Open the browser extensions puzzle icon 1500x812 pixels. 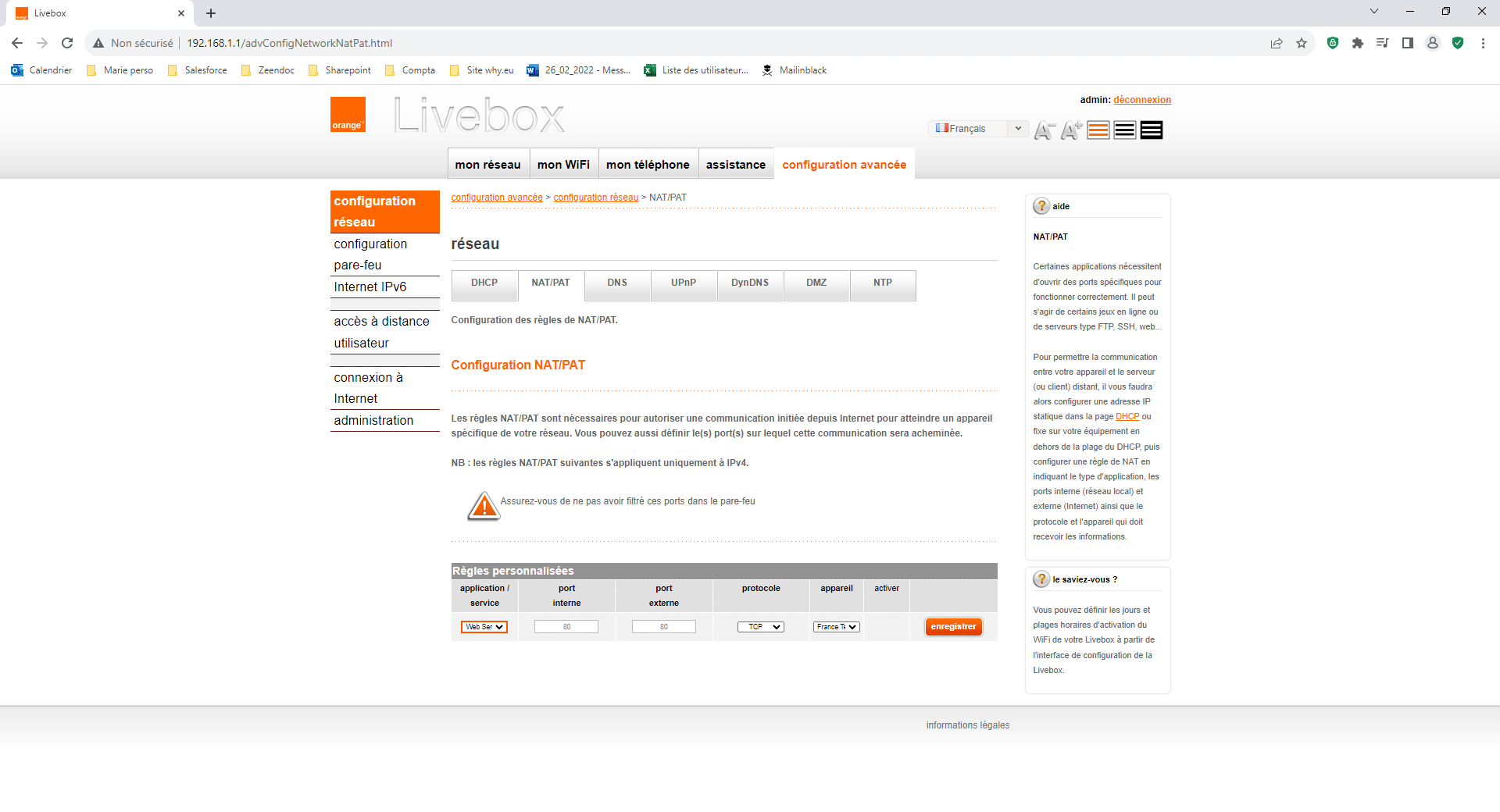[1358, 43]
